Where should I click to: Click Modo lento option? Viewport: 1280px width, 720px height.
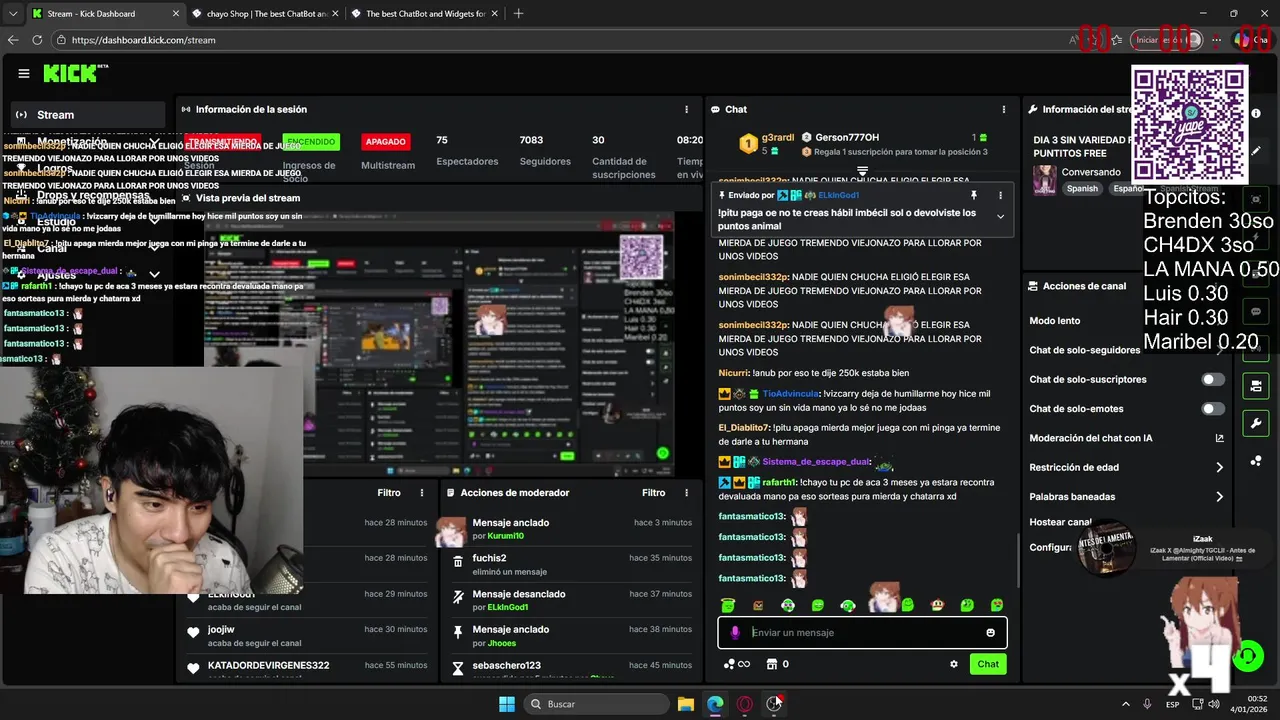coord(1055,321)
